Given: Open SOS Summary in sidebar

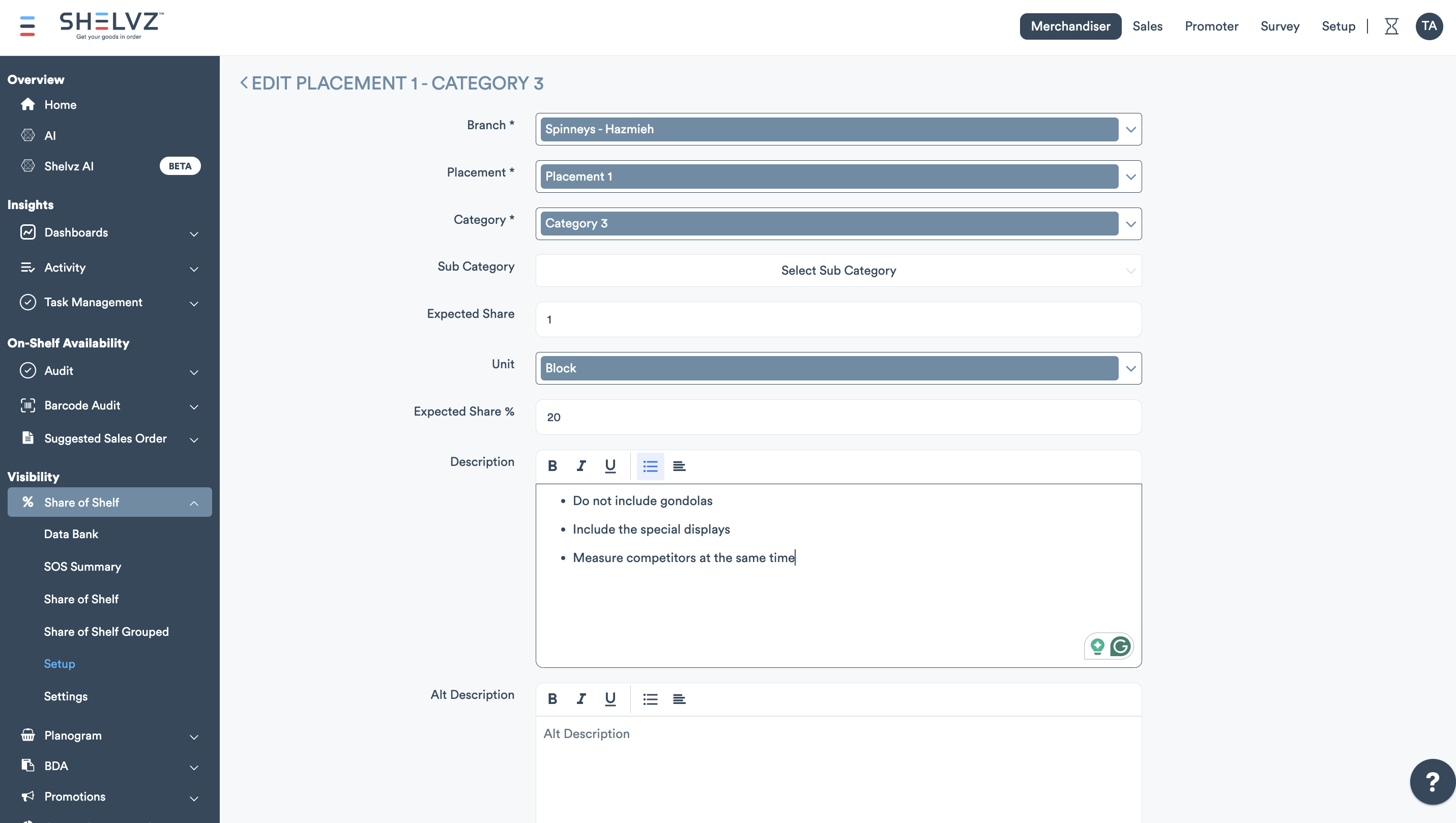Looking at the screenshot, I should [x=82, y=566].
